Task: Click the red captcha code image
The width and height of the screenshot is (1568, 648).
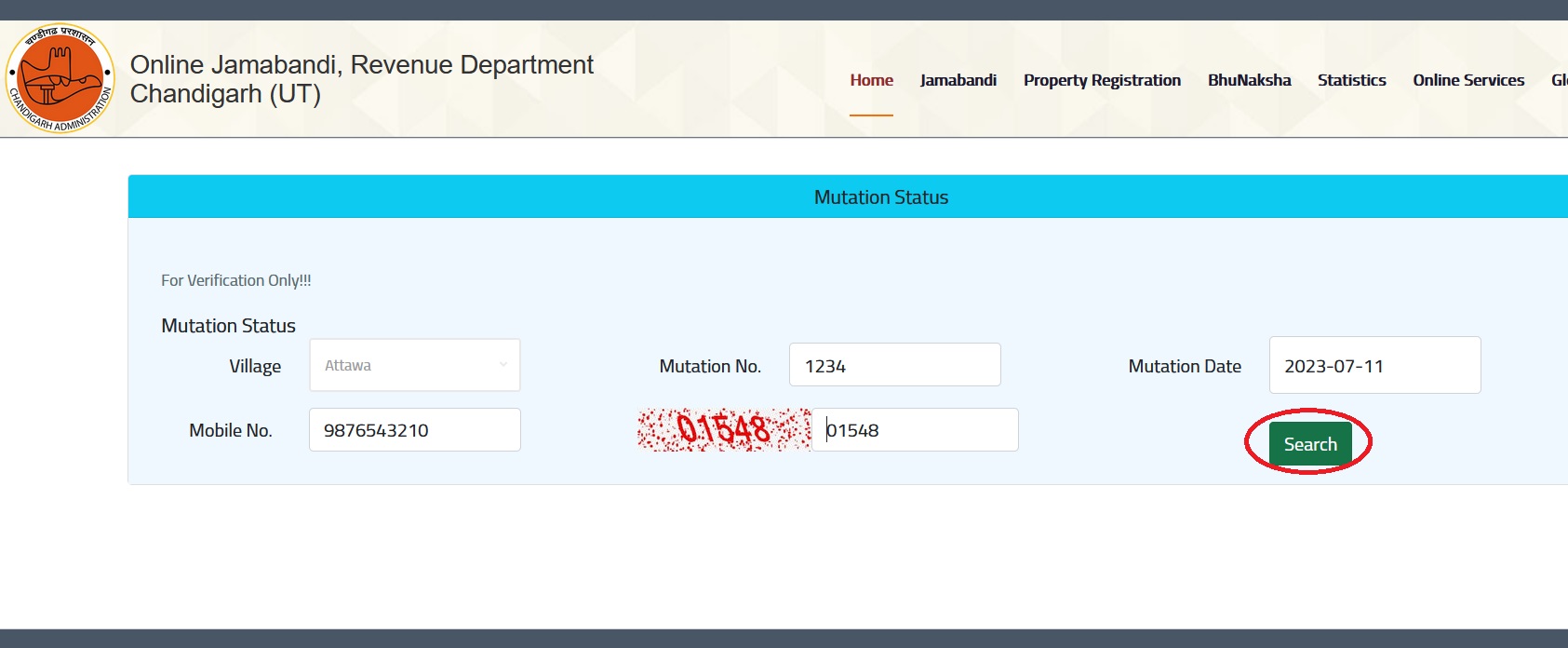Action: click(723, 429)
